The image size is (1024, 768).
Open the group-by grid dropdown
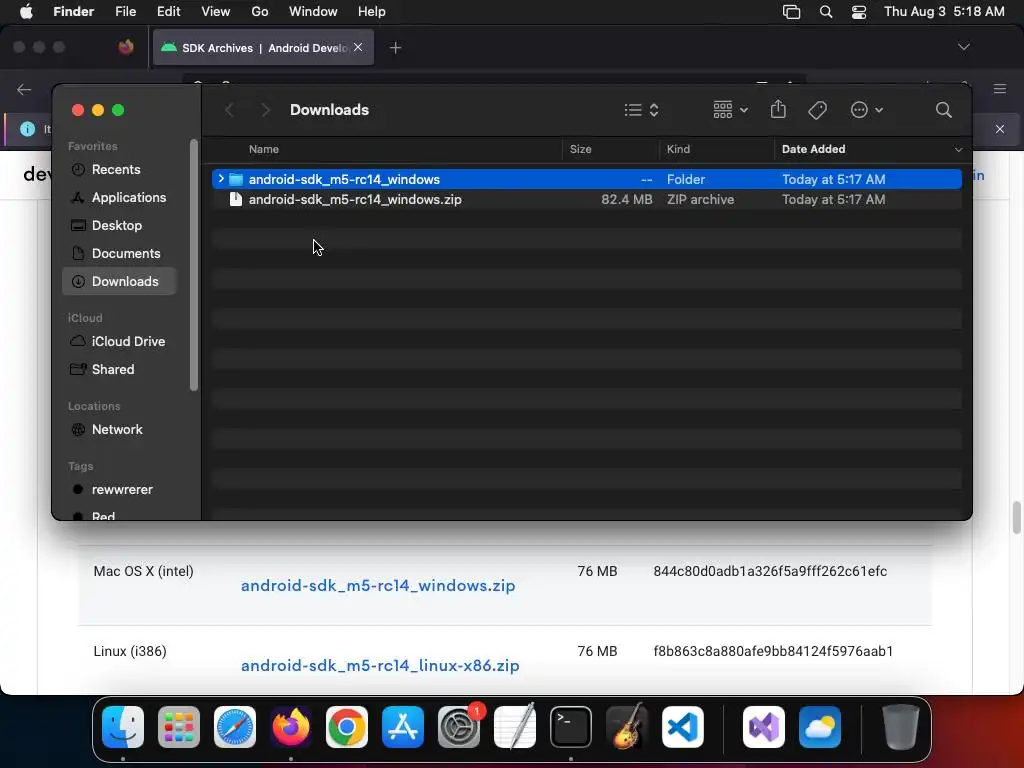click(x=730, y=110)
